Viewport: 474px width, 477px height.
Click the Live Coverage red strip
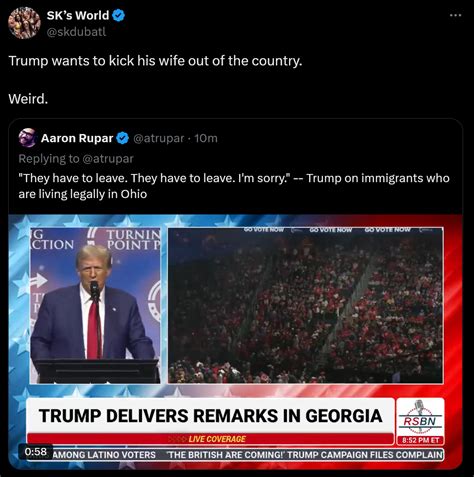pyautogui.click(x=210, y=439)
